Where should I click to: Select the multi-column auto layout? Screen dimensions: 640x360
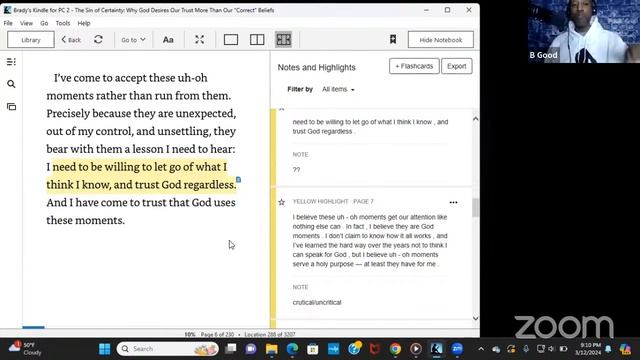[283, 40]
